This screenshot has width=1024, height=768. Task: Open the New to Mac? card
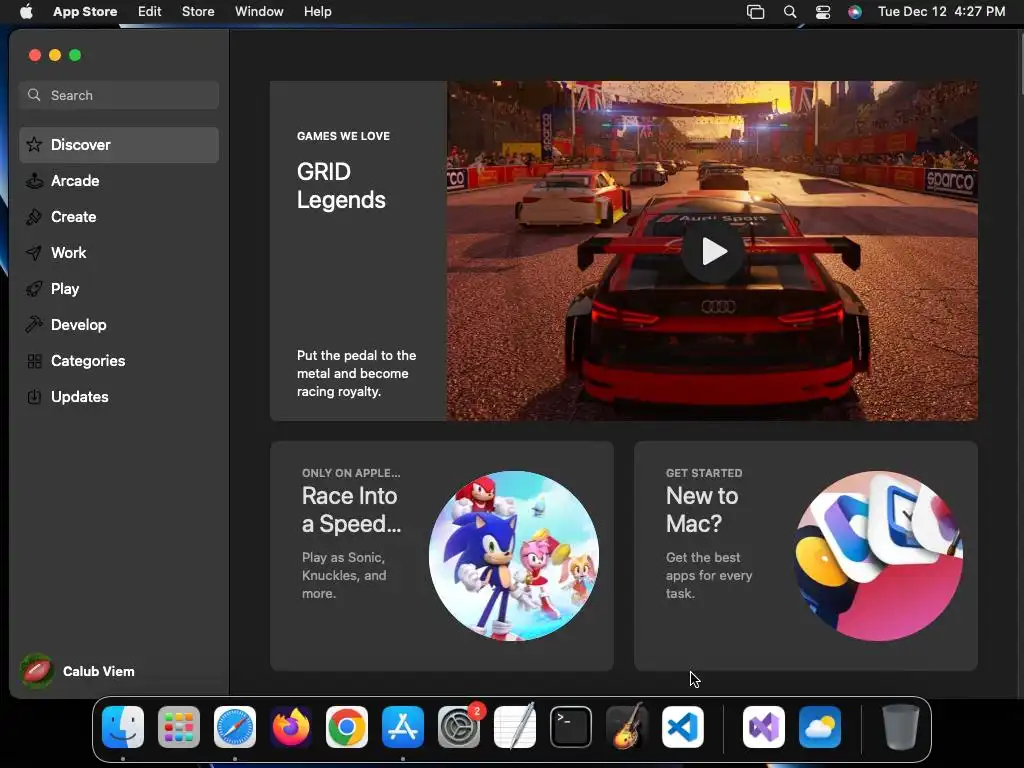[805, 556]
